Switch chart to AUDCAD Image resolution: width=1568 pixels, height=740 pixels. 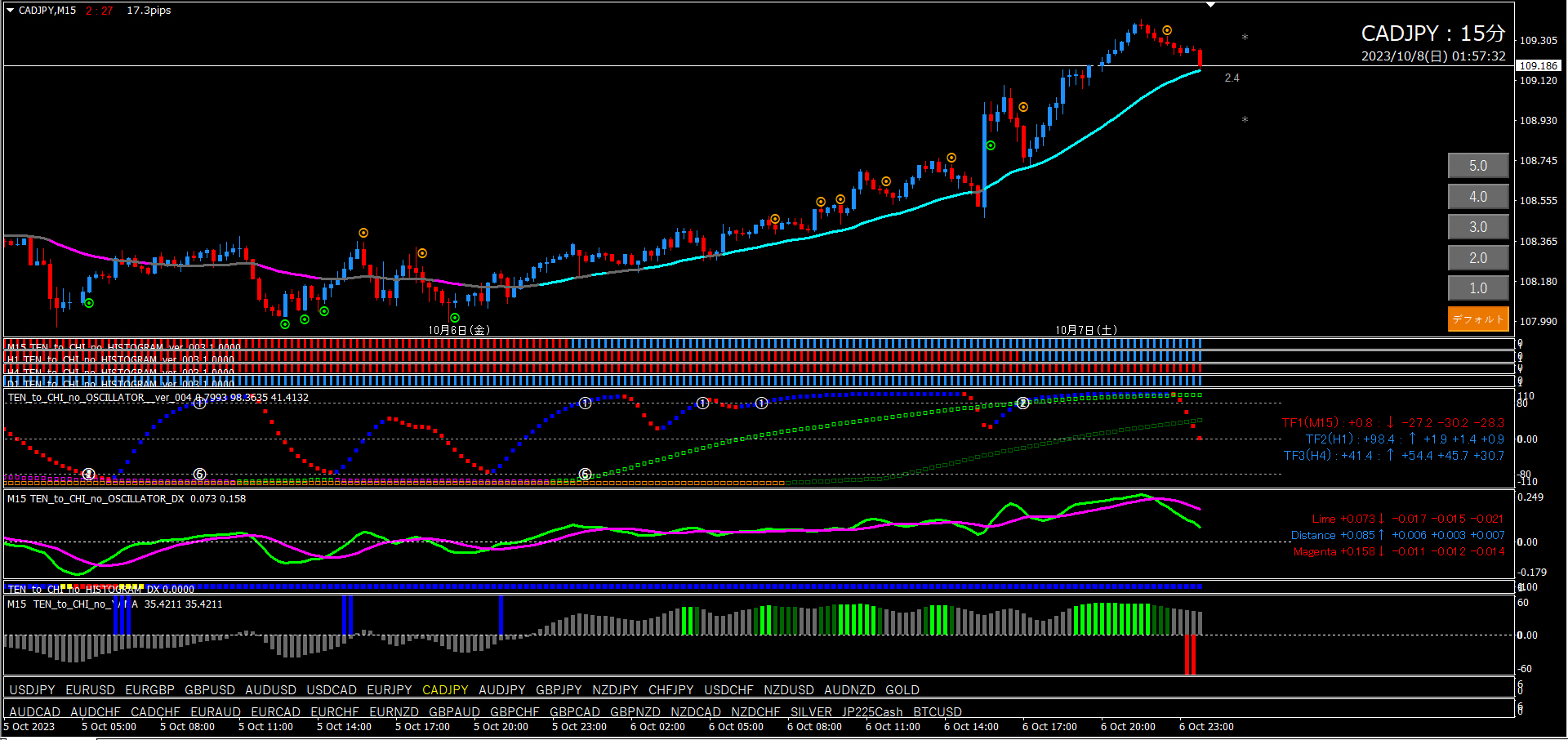pos(34,712)
